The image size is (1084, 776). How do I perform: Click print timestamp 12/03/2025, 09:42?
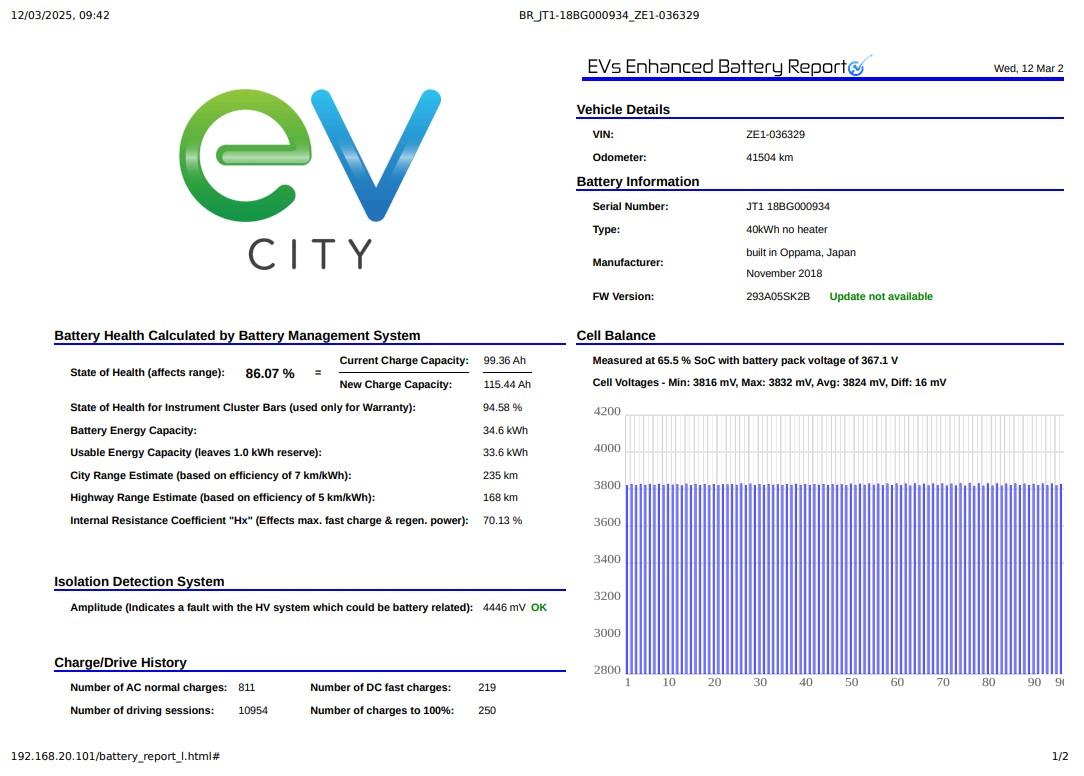pyautogui.click(x=60, y=15)
